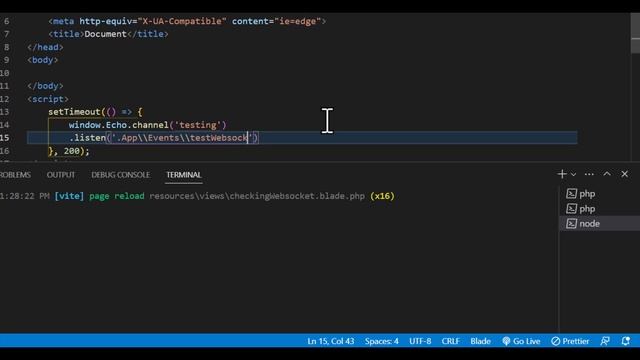Click the node terminal icon
The image size is (640, 360).
[x=571, y=224]
